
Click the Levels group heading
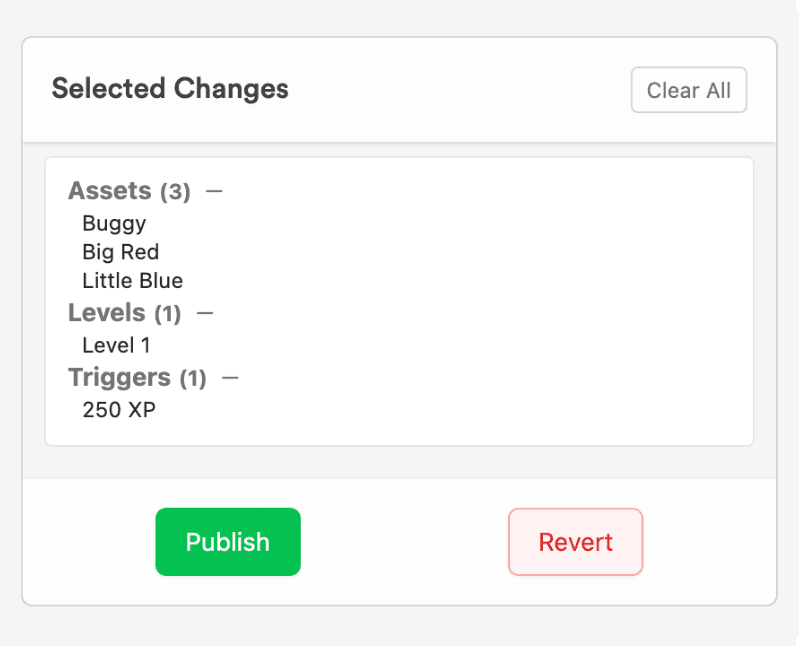pyautogui.click(x=106, y=313)
